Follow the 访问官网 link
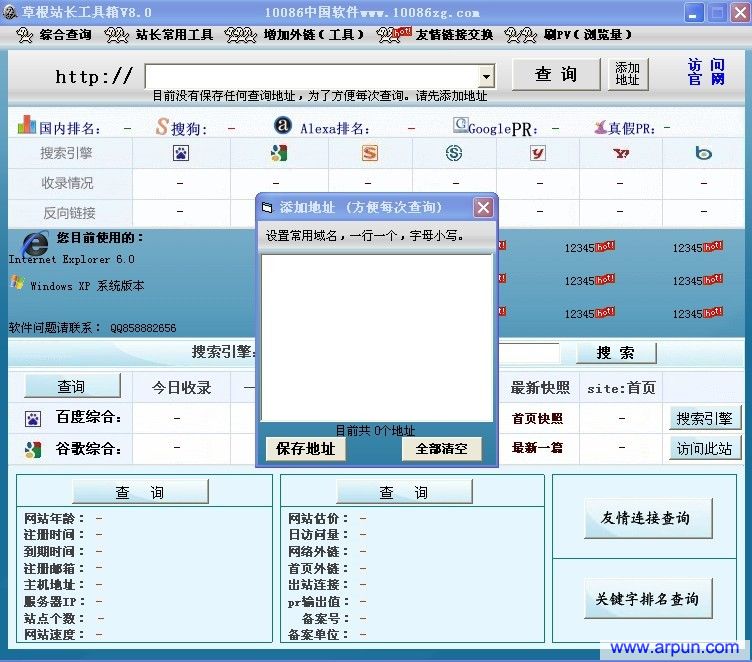This screenshot has width=752, height=662. point(706,72)
